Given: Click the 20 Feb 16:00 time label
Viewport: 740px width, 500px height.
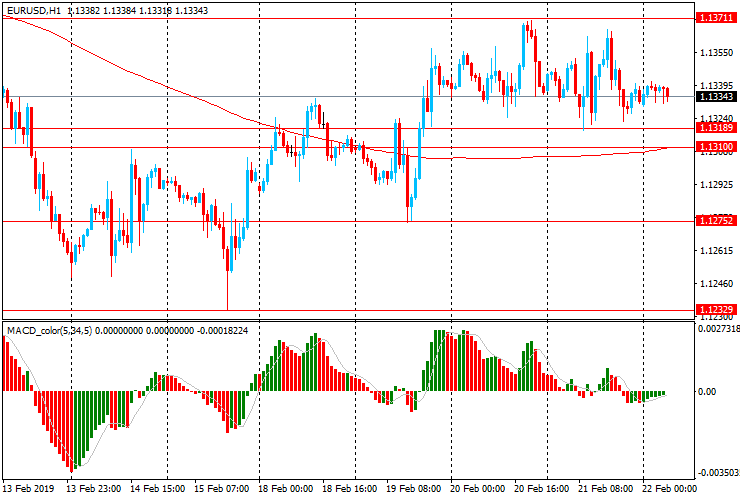Looking at the screenshot, I should 543,488.
